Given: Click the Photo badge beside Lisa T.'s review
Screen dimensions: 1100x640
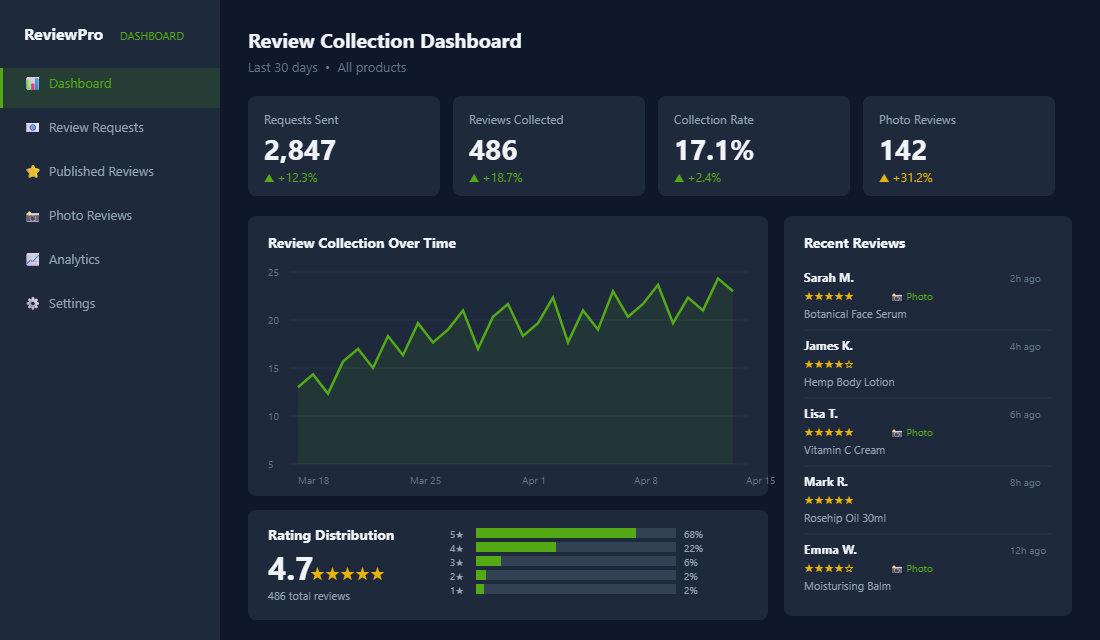Looking at the screenshot, I should tap(910, 432).
